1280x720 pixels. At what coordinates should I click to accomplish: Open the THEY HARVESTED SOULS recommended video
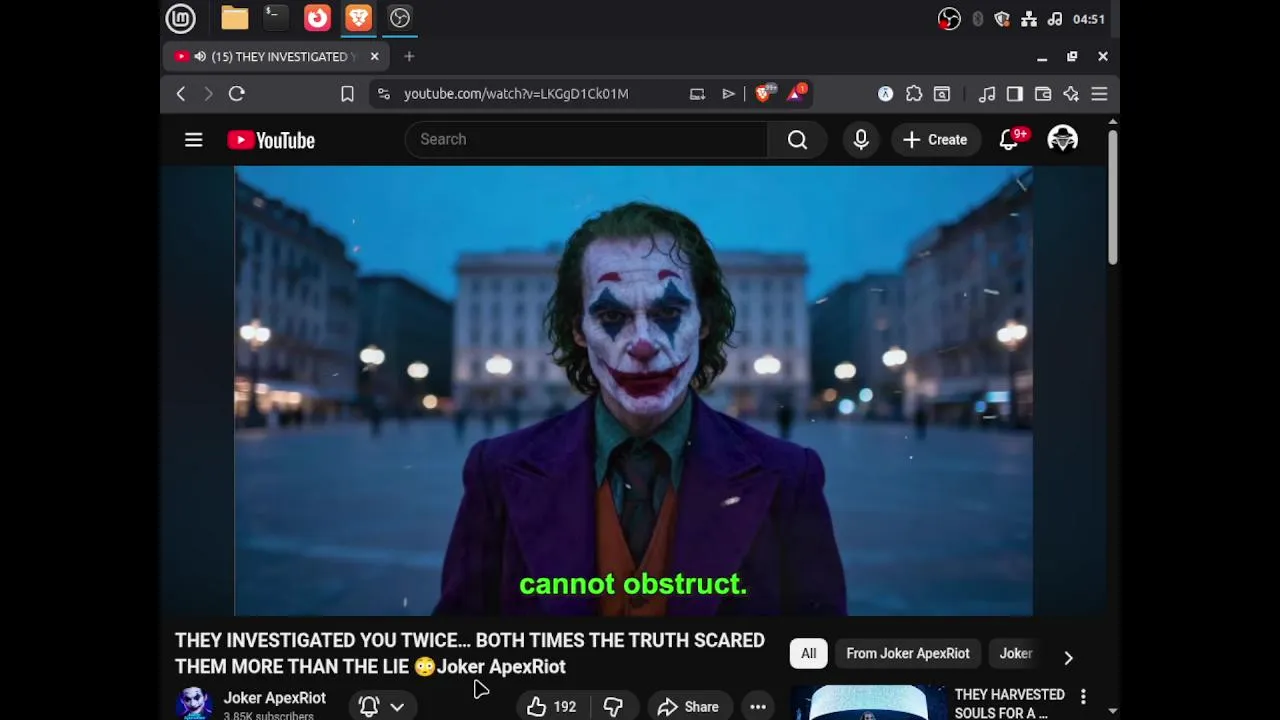coord(1010,703)
